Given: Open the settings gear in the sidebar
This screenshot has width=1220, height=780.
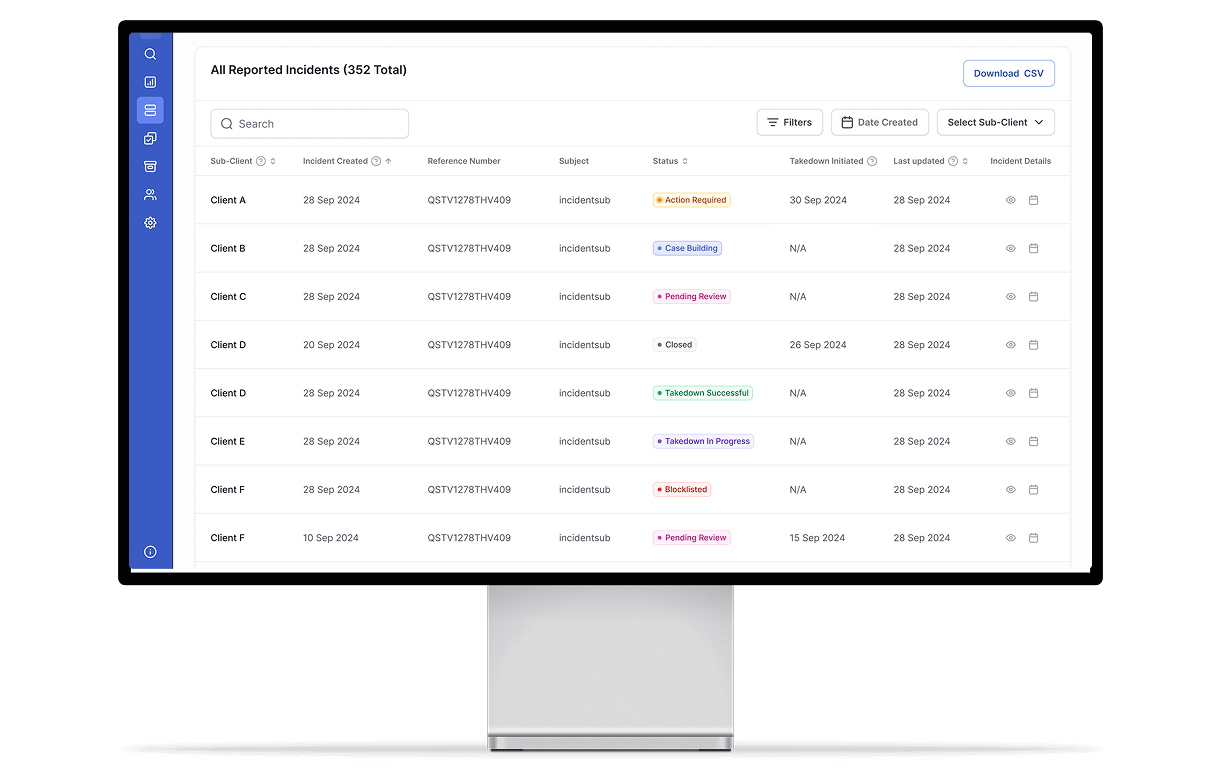Looking at the screenshot, I should pos(150,222).
